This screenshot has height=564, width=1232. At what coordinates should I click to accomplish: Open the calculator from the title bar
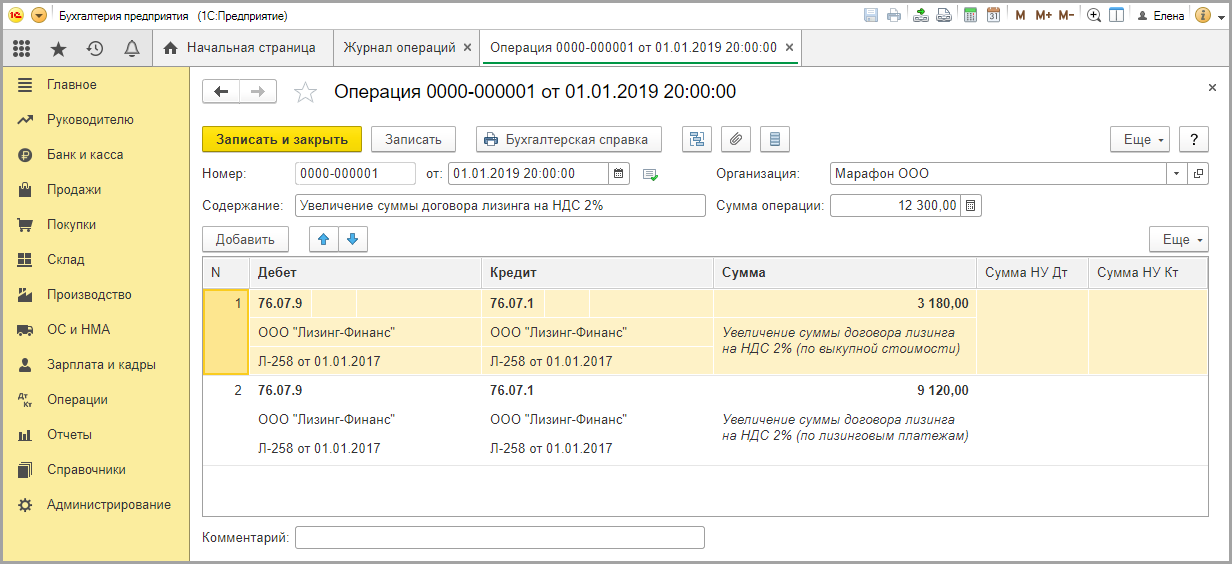click(x=970, y=15)
